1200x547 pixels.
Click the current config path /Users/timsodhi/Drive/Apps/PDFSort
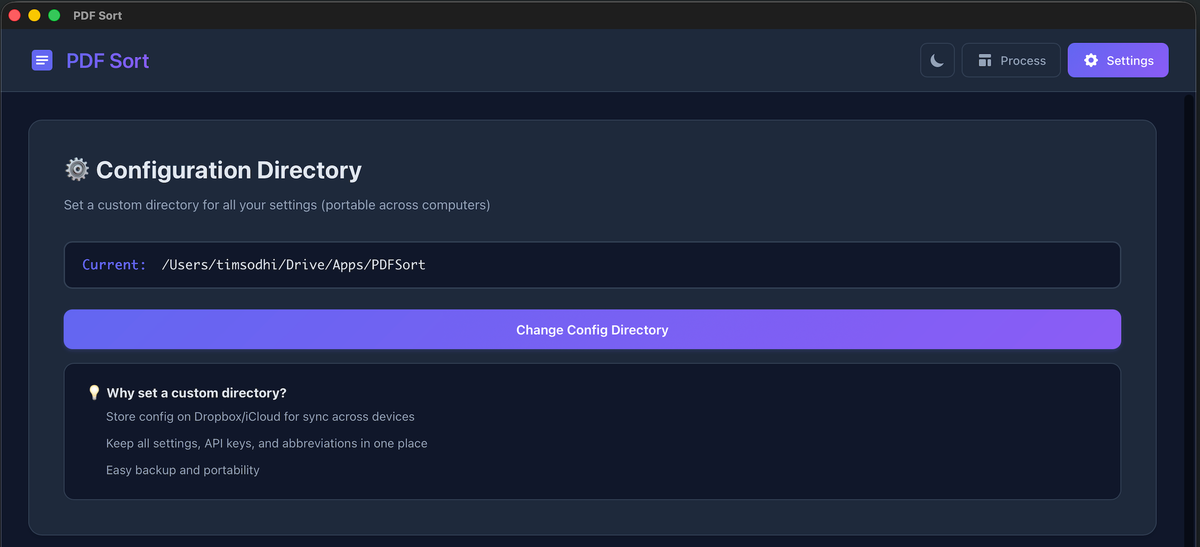pyautogui.click(x=293, y=265)
